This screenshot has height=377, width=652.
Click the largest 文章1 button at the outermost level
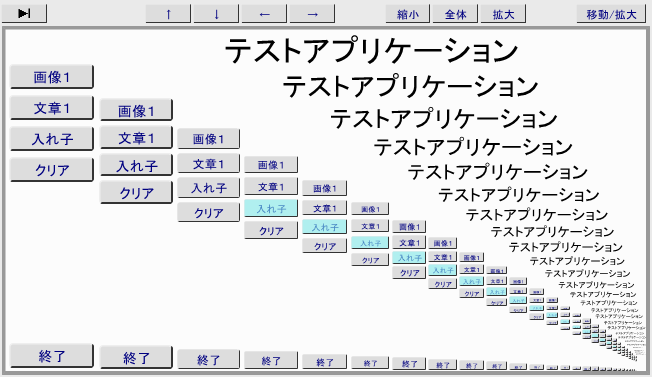pyautogui.click(x=52, y=108)
